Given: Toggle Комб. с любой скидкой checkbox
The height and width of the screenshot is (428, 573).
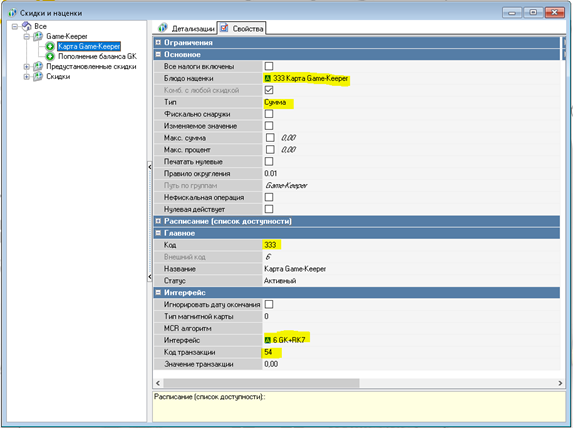Looking at the screenshot, I should 269,90.
